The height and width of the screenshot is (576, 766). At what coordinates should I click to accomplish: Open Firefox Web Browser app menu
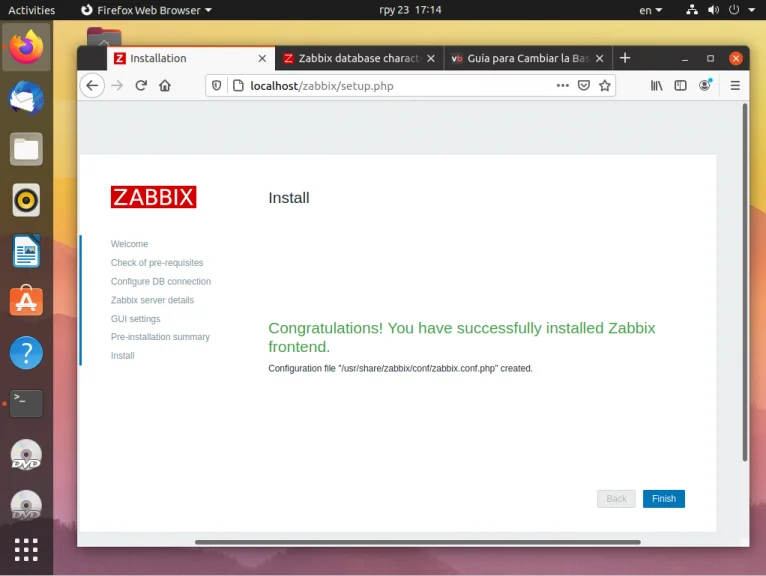pyautogui.click(x=146, y=10)
